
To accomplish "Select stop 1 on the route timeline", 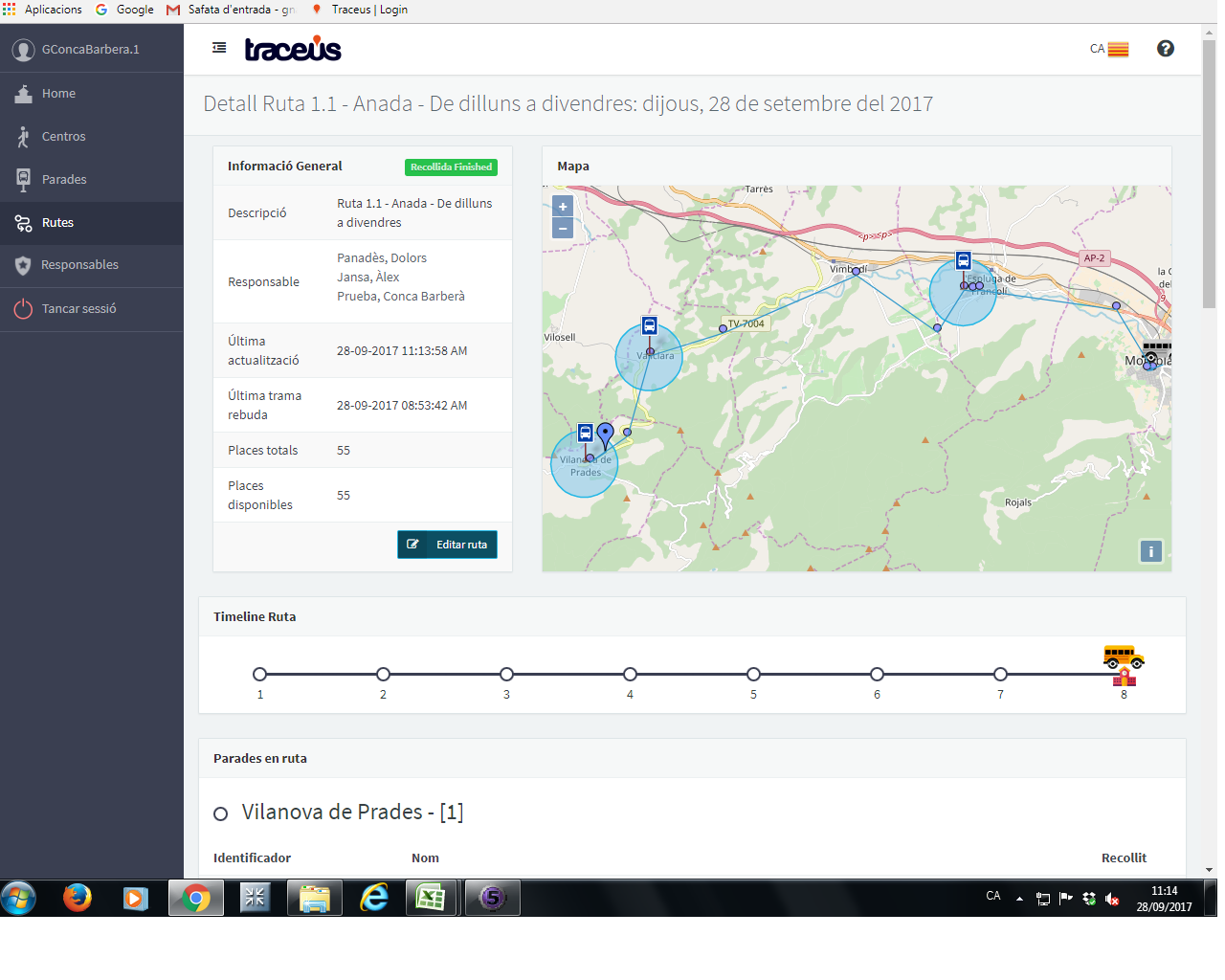I will coord(259,675).
